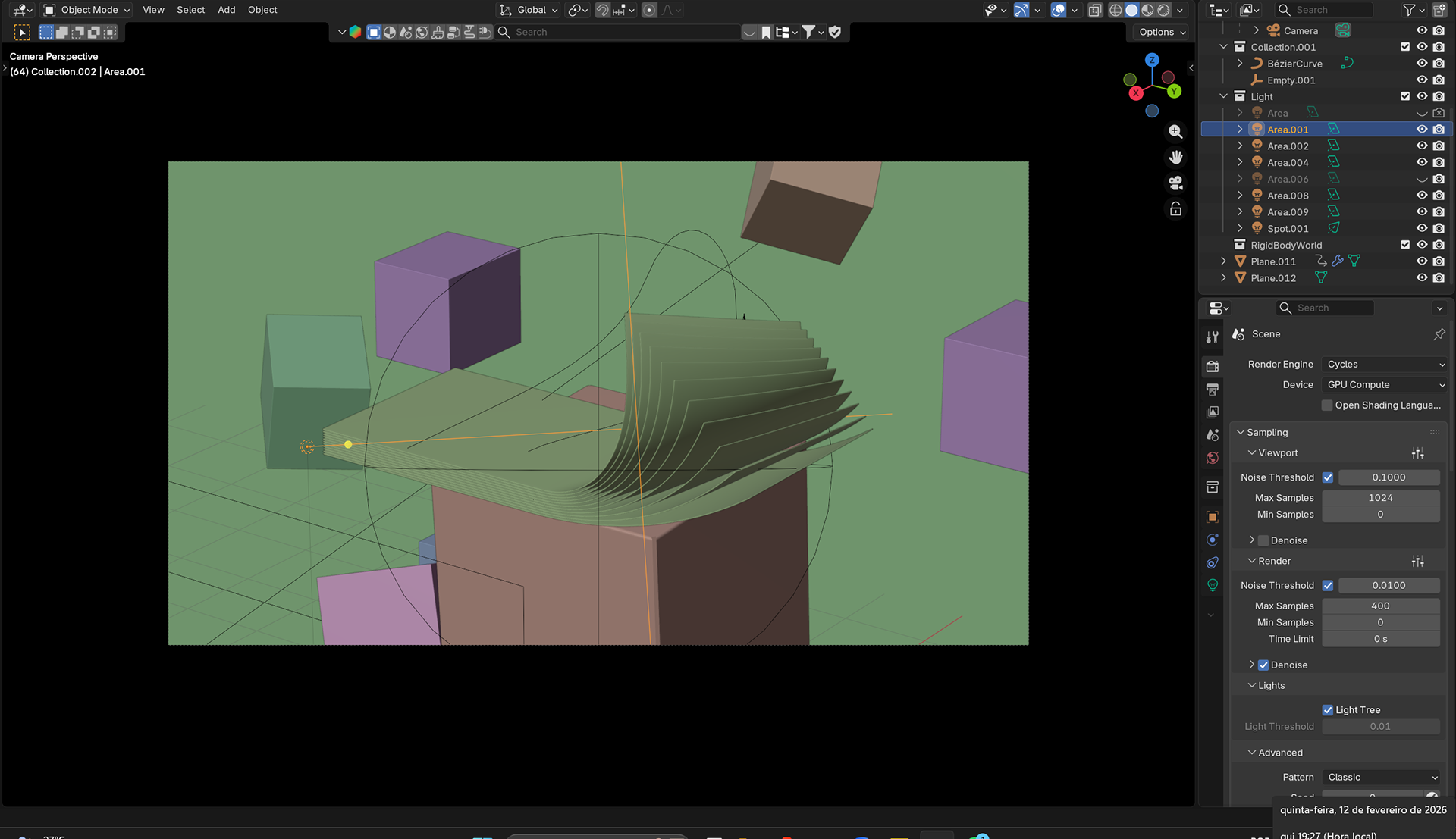Enable the Viewport Denoise checkbox
The width and height of the screenshot is (1456, 839).
coord(1263,540)
